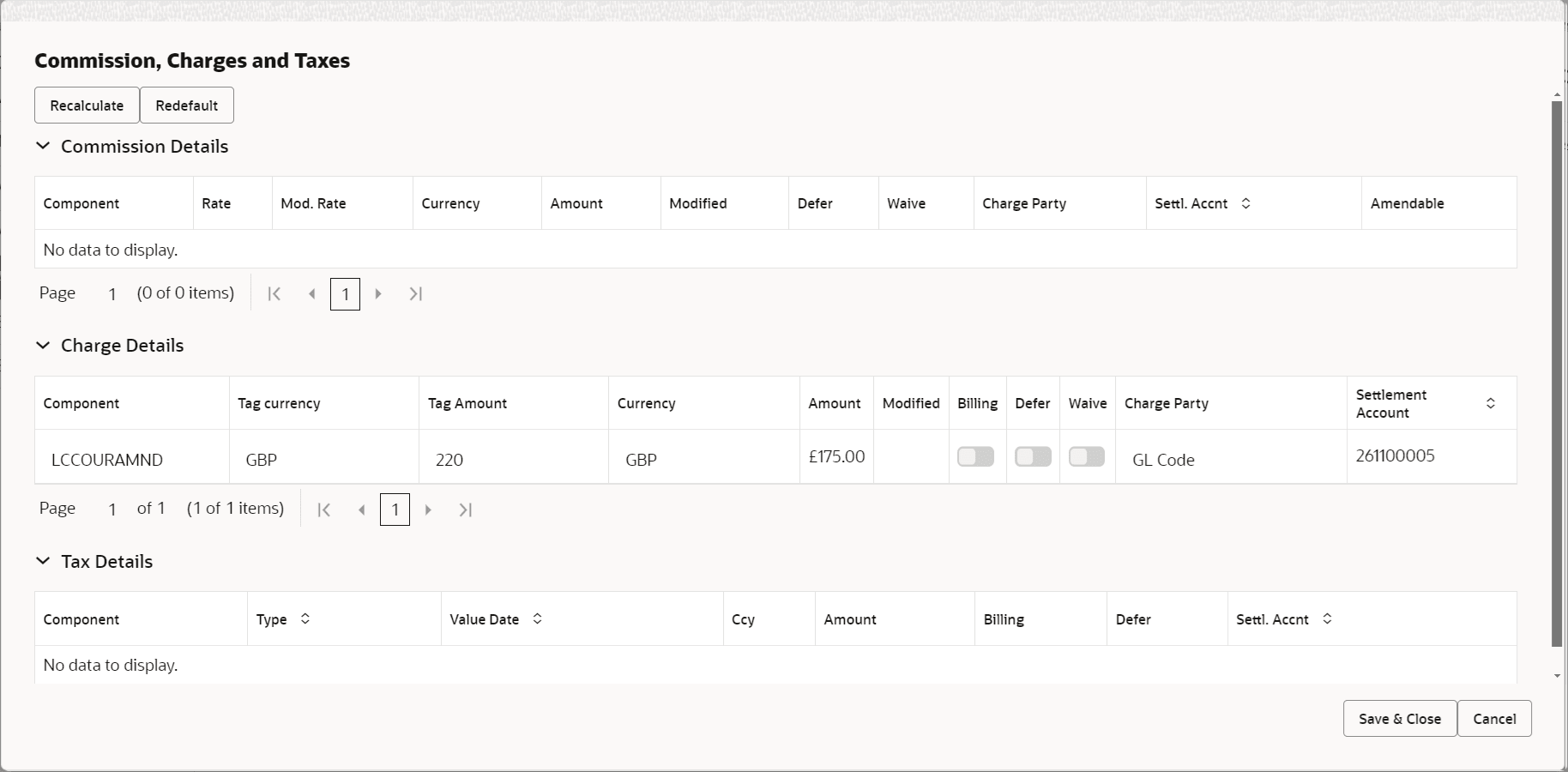
Task: Go to first page of Commission Details
Action: [274, 293]
